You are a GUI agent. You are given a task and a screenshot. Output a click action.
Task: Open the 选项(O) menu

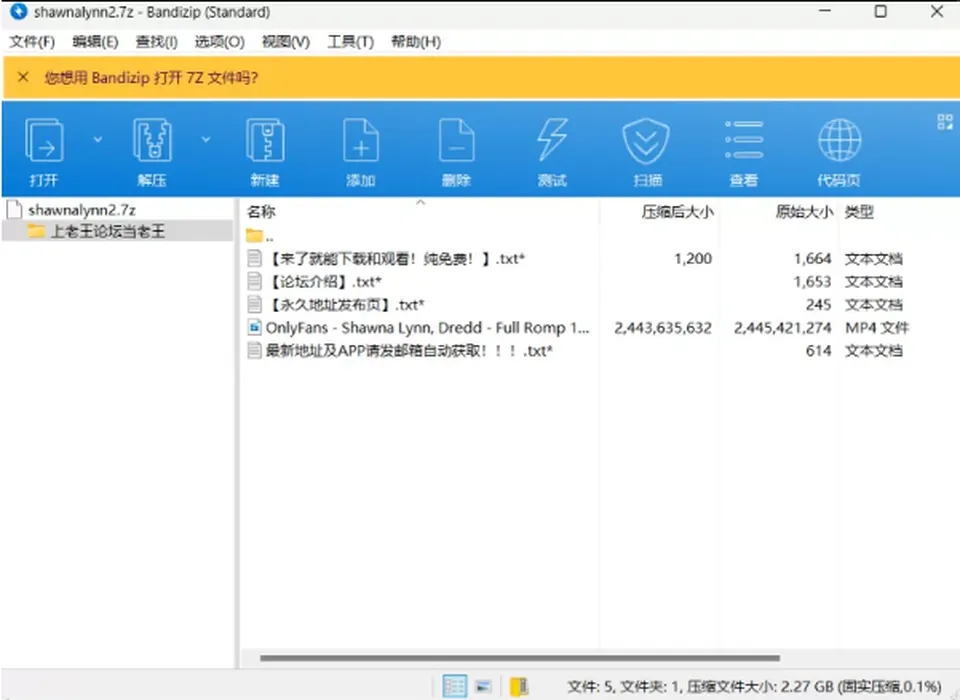click(x=219, y=42)
